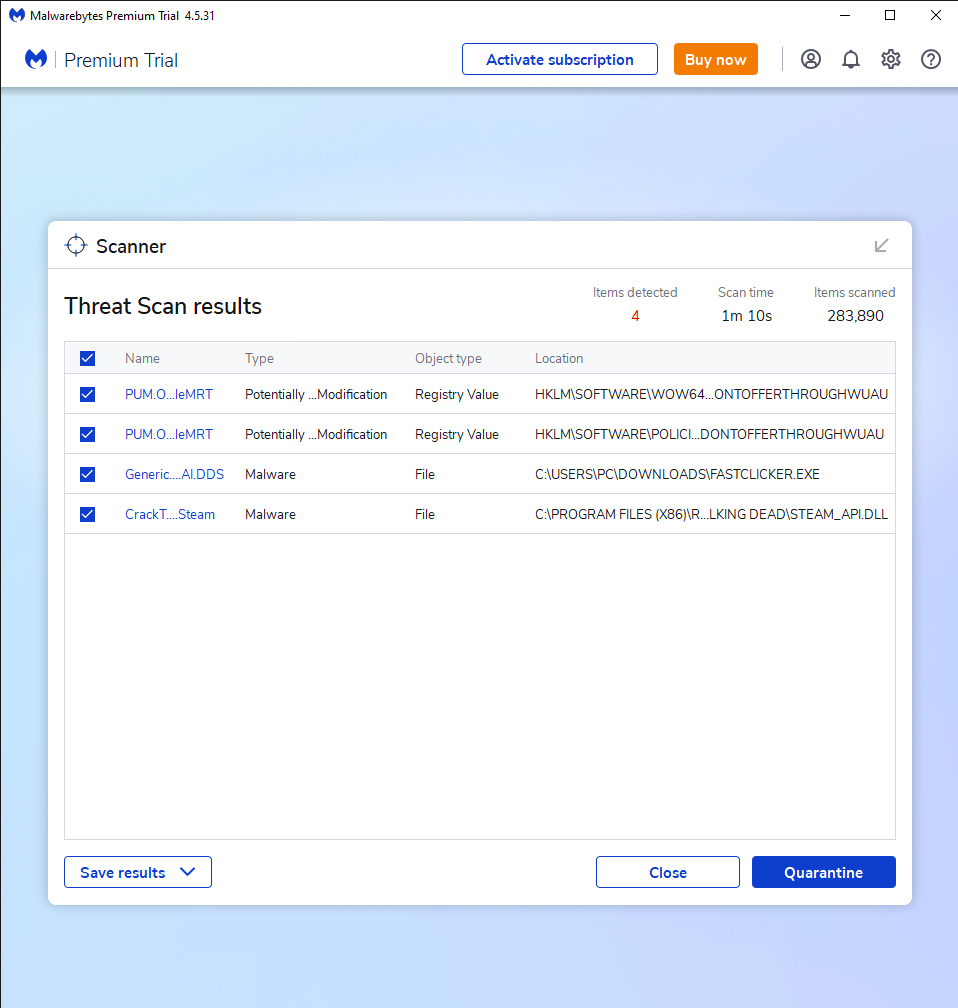Open the Generic....AI.DDS threat link
Screen dimensions: 958x1008
coord(174,474)
